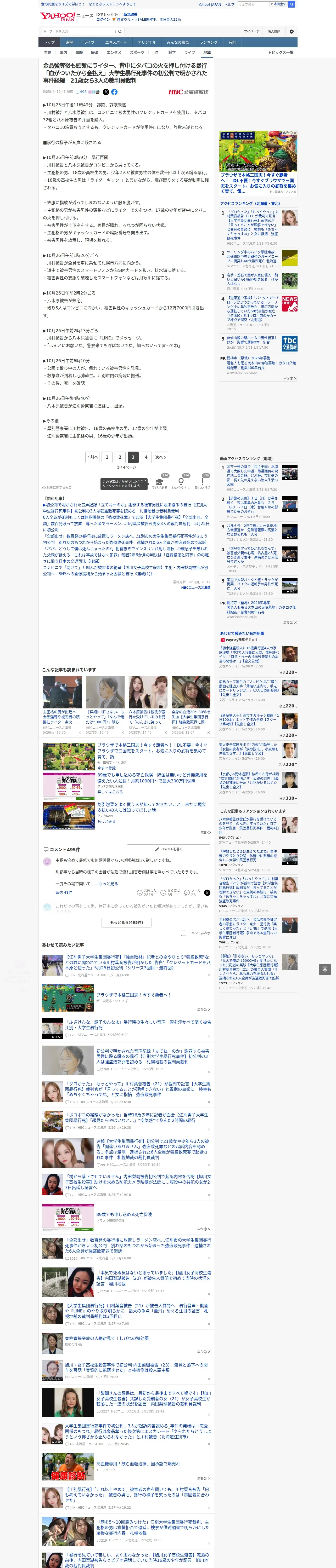
Task: Open the 八木原被告は彼氏が暴行 article thumbnail
Action: point(148,691)
